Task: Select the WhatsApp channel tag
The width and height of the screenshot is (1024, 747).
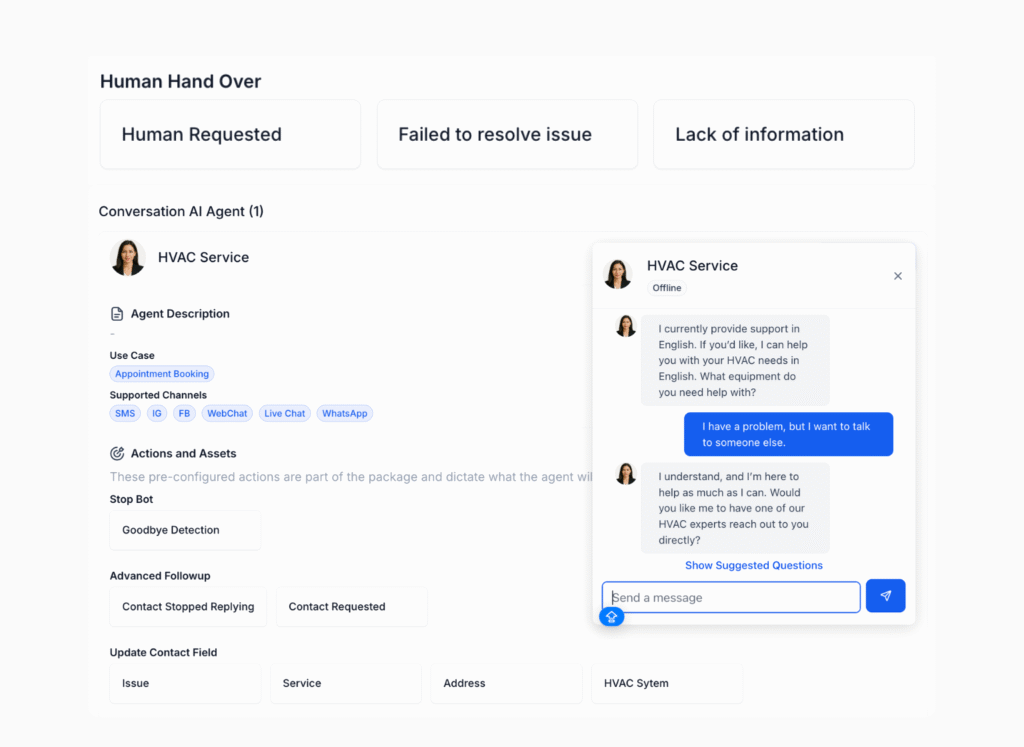Action: pyautogui.click(x=344, y=413)
